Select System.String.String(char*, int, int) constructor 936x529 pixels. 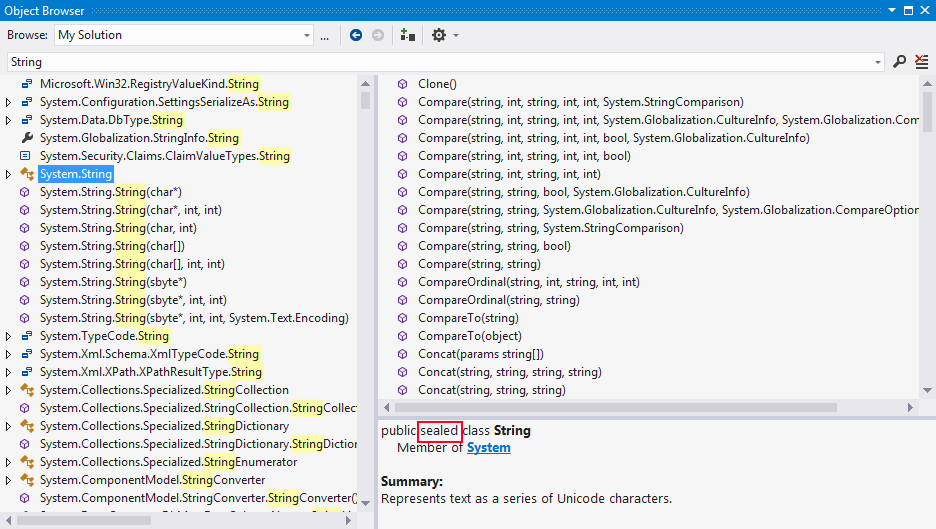131,210
